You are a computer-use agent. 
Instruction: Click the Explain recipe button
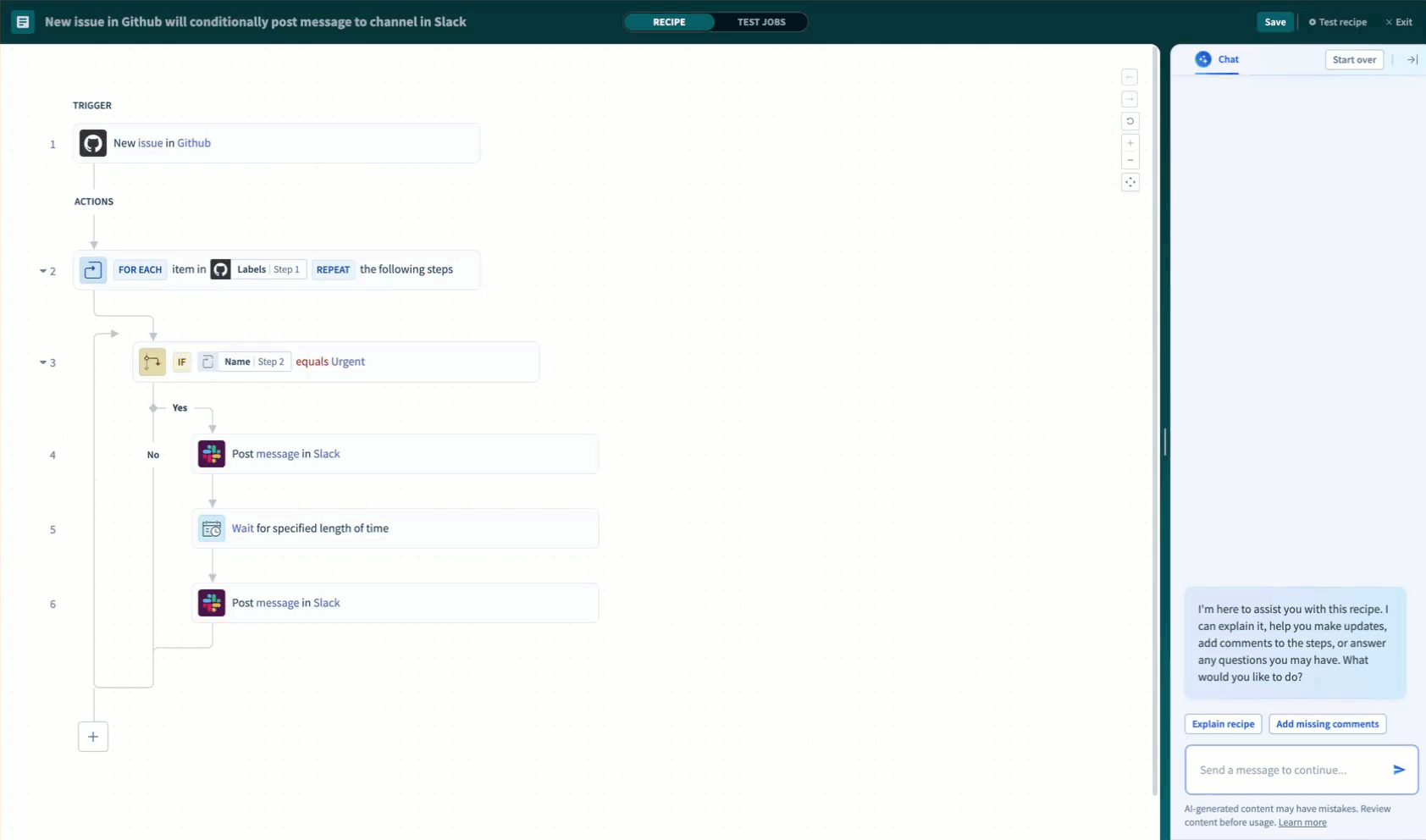[x=1223, y=724]
